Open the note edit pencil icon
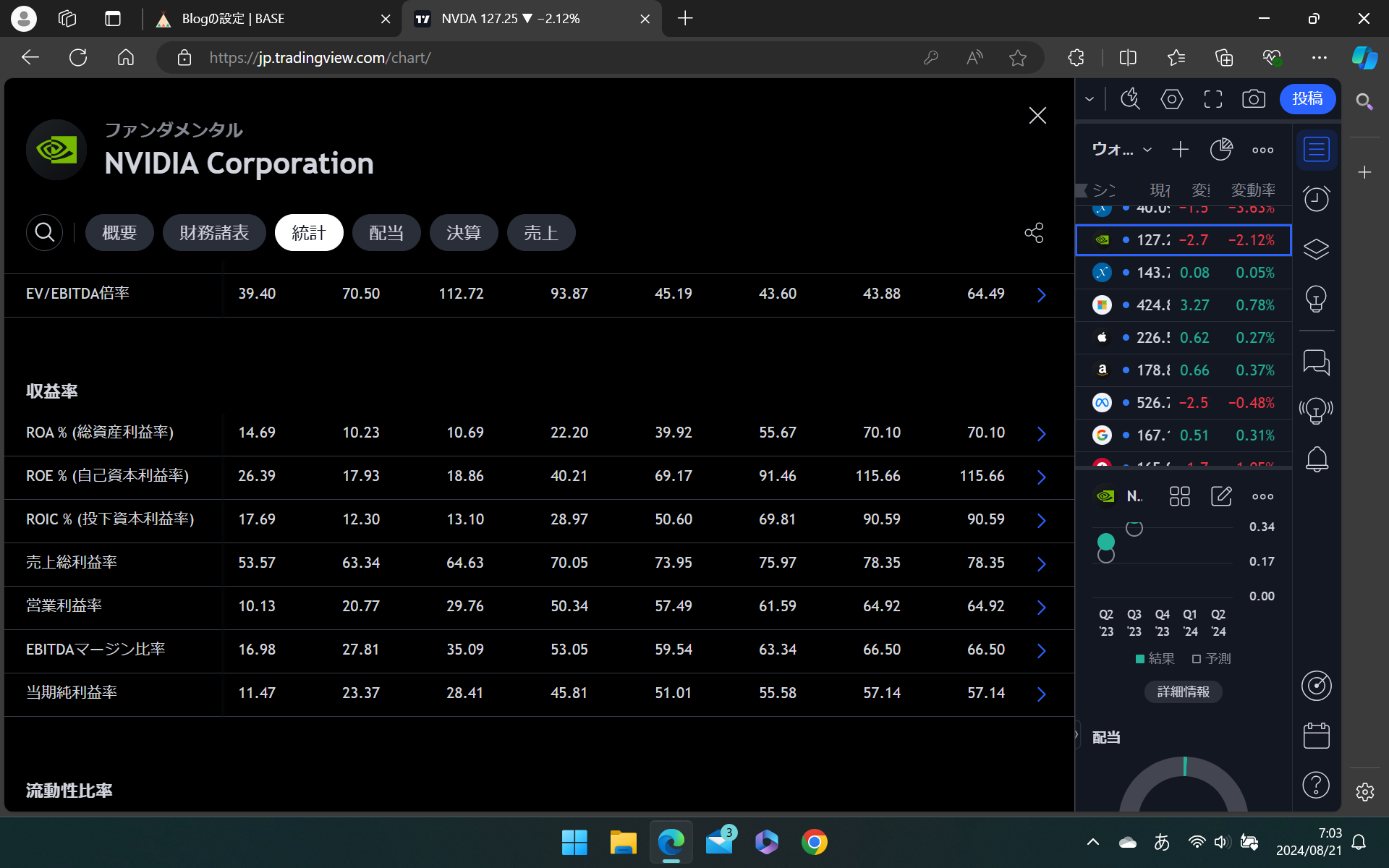 tap(1221, 496)
